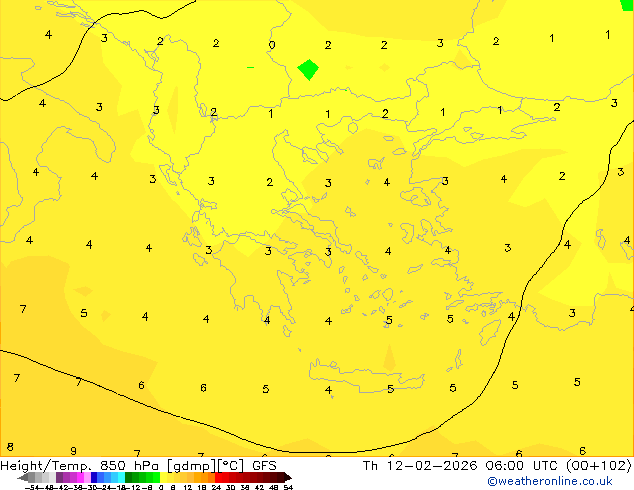Open the weatheronline.co.uk link
This screenshot has width=634, height=490.
pos(550,481)
